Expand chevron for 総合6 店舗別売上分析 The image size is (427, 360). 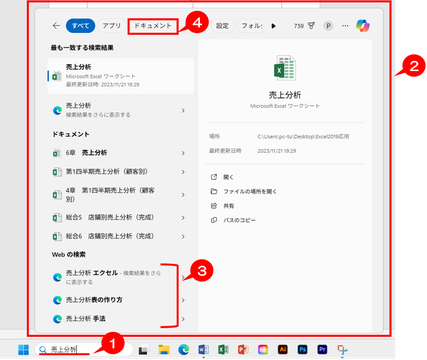(183, 237)
